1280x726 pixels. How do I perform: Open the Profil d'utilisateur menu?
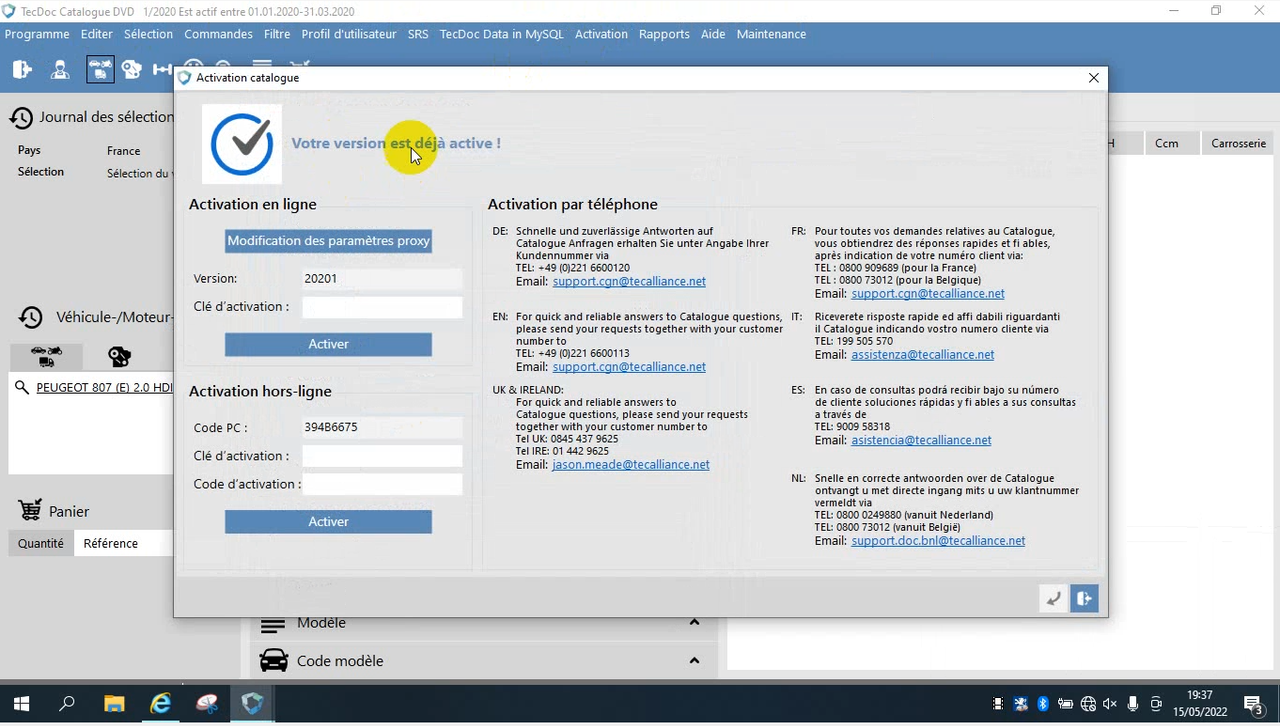pyautogui.click(x=349, y=34)
